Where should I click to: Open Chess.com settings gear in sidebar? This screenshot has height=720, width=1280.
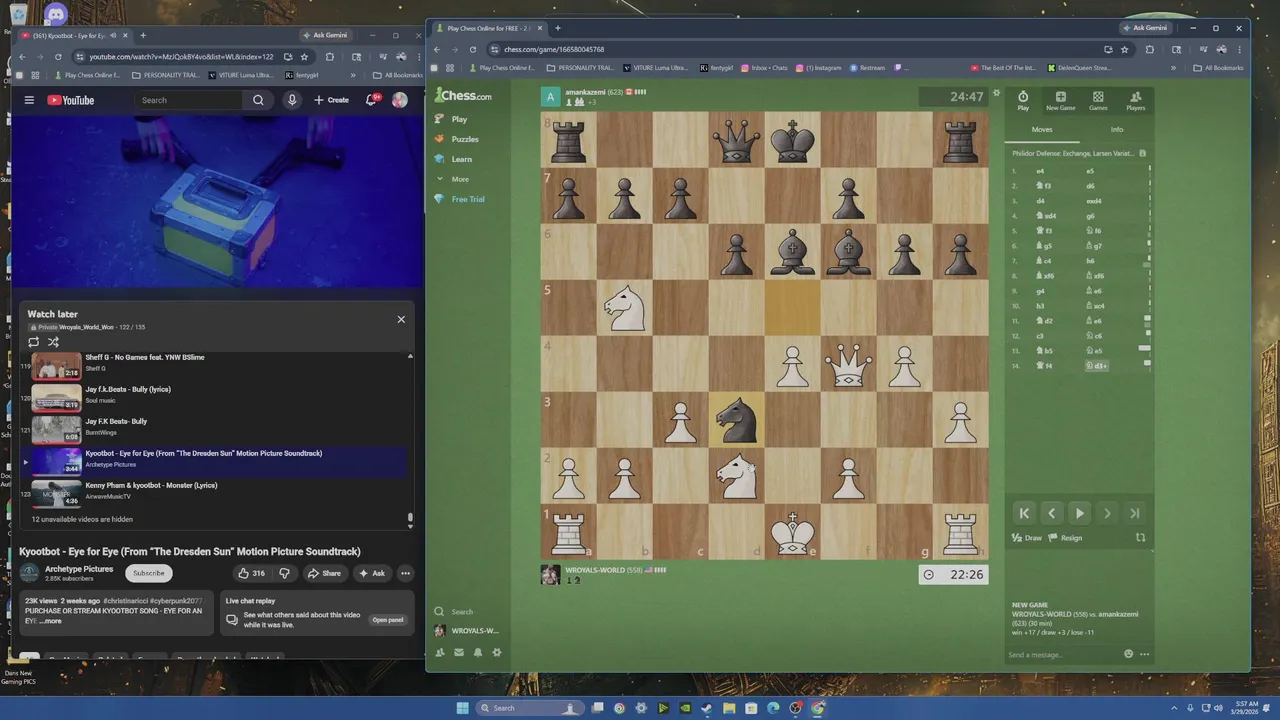tap(497, 653)
